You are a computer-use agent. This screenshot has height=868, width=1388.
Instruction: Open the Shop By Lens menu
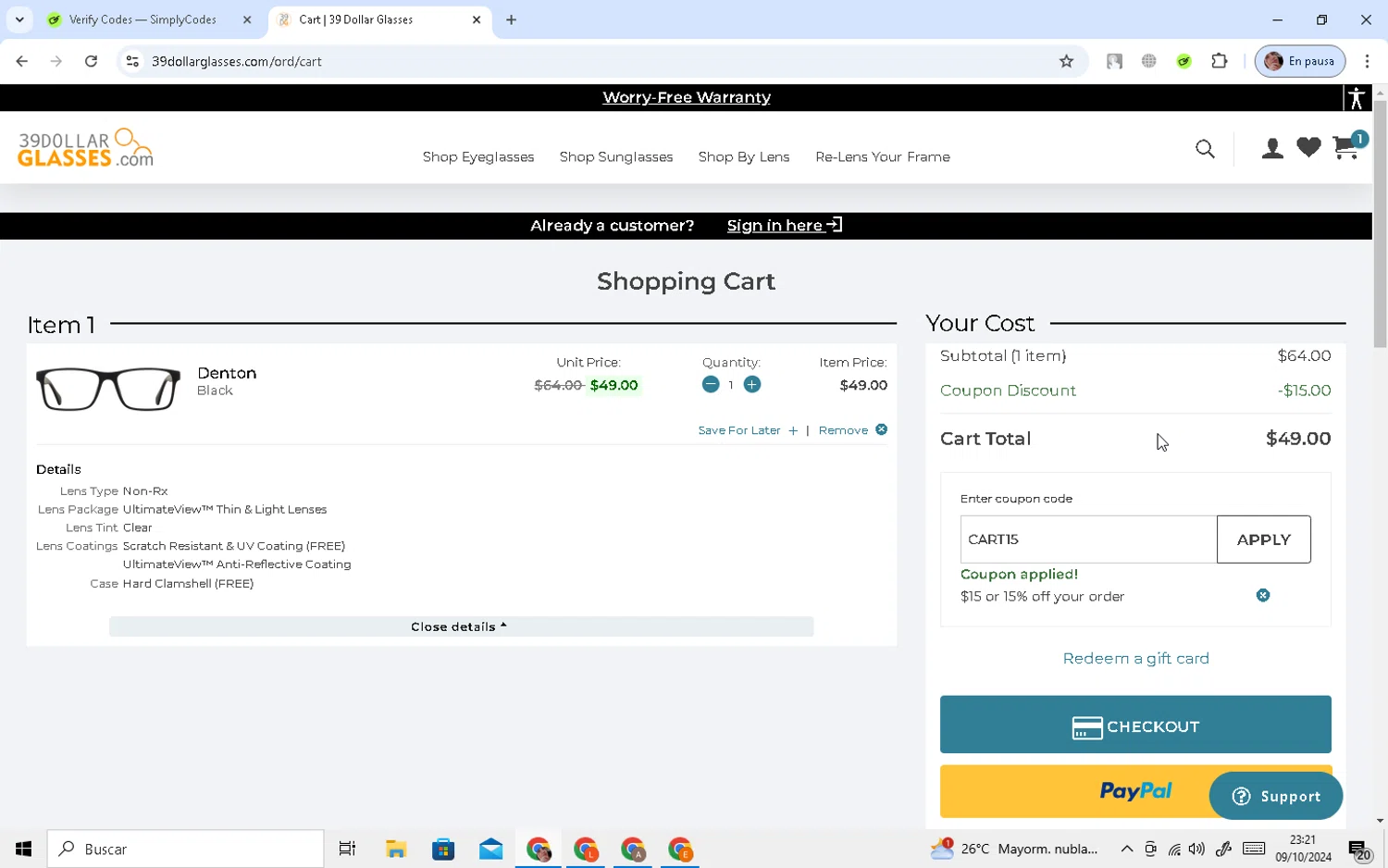tap(744, 156)
